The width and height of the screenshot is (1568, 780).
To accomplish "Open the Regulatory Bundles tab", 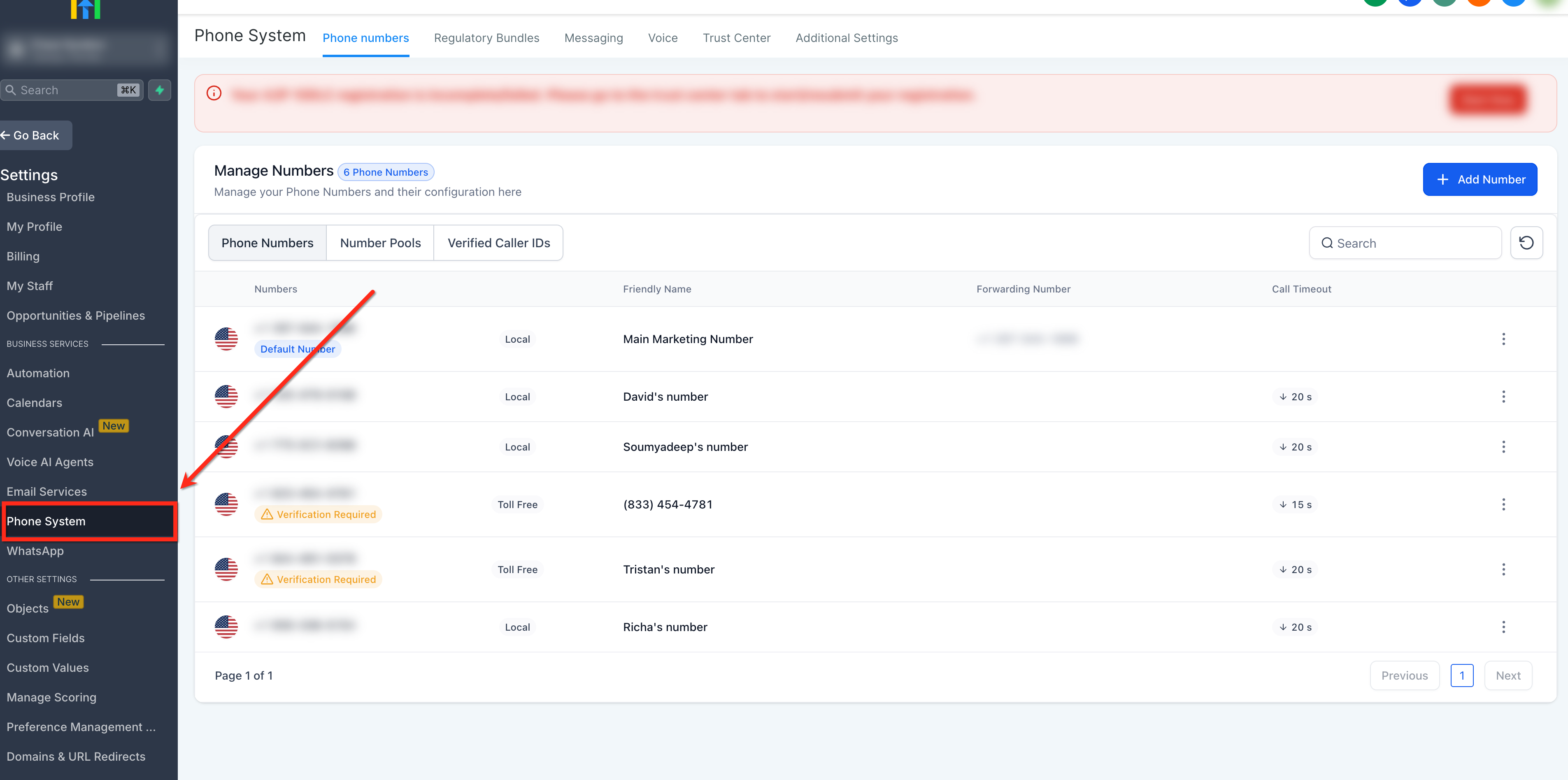I will (486, 38).
